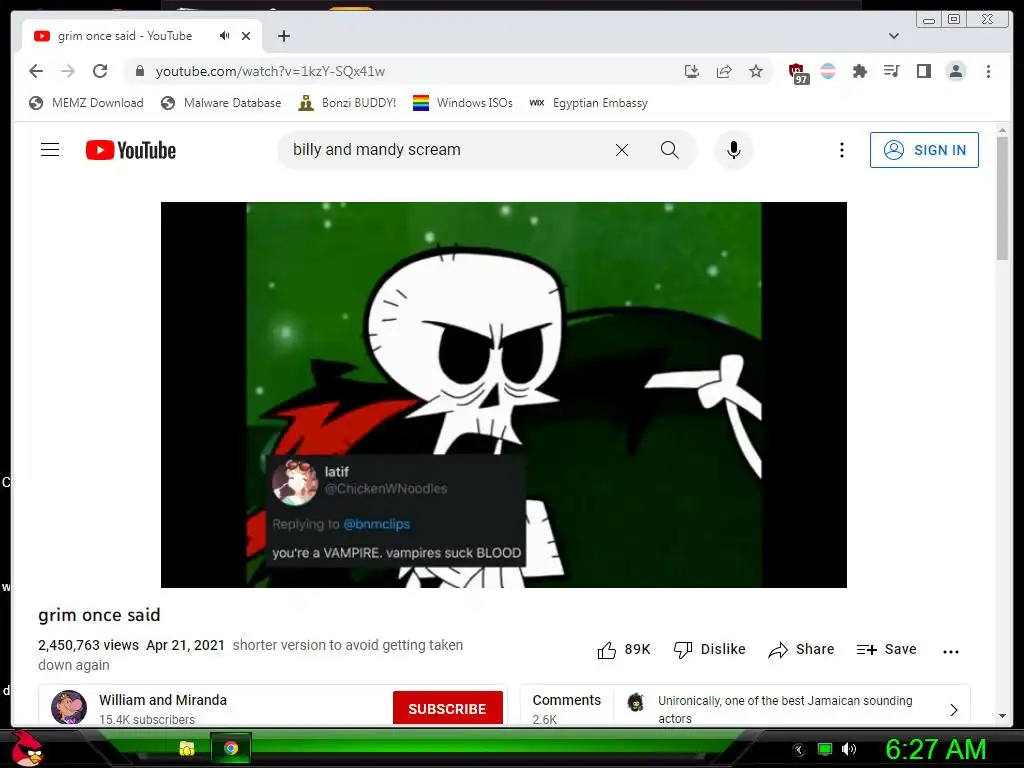This screenshot has width=1024, height=768.
Task: Open the Windows ISOs bookmark
Action: [463, 103]
